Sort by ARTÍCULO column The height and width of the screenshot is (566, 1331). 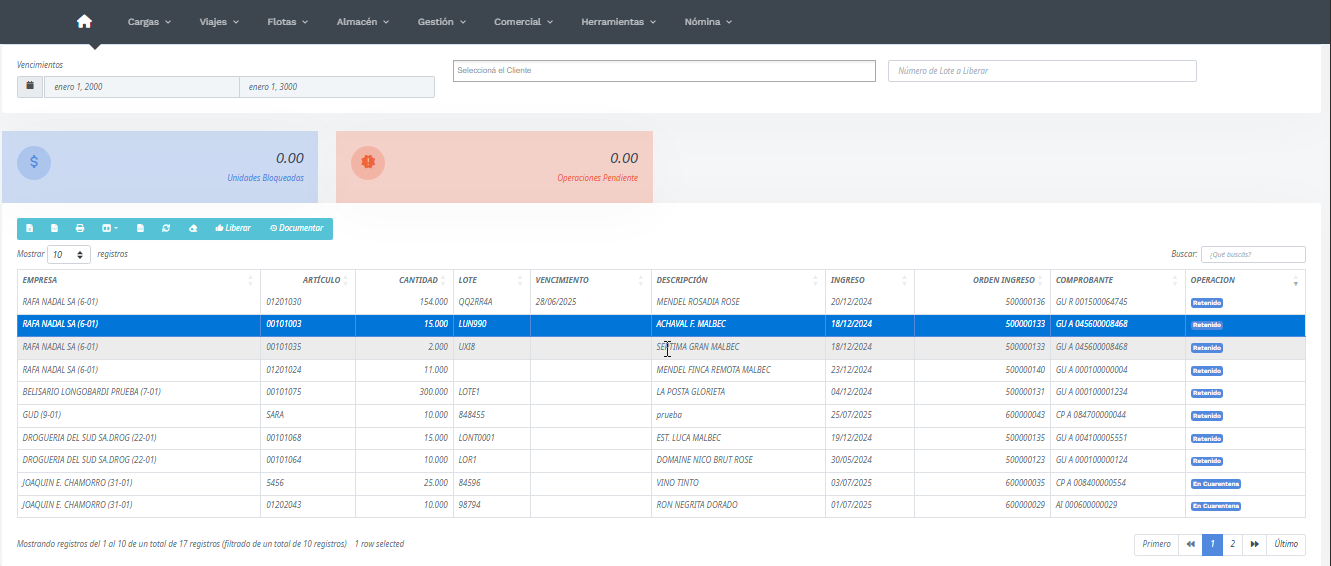307,280
